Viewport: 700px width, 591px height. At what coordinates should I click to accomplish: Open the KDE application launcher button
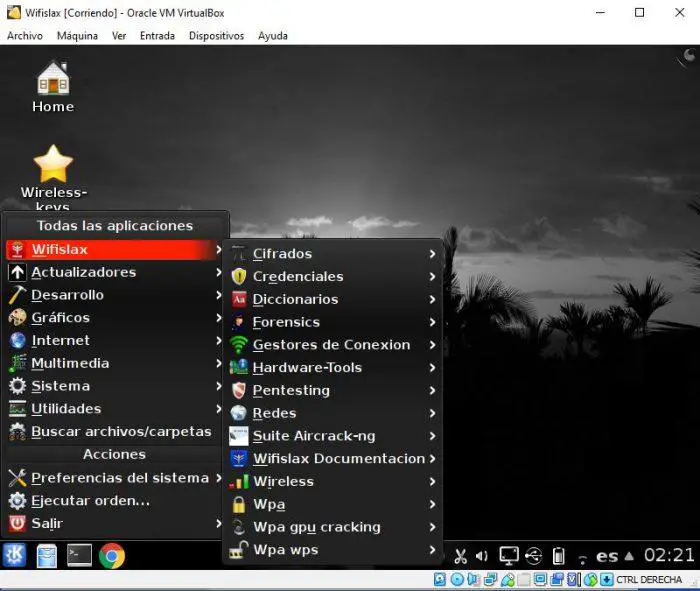tap(14, 555)
